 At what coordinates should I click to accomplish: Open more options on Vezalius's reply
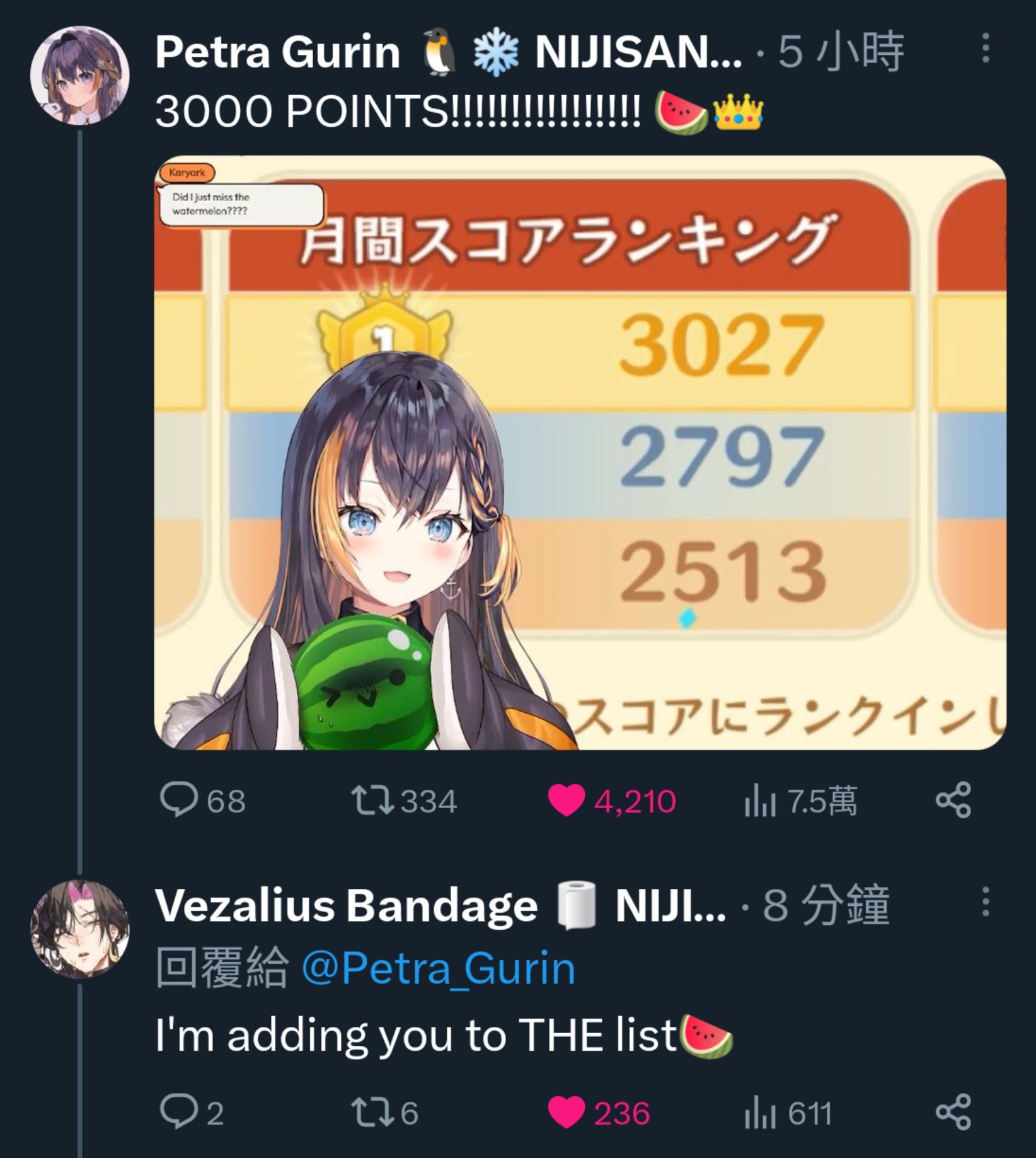point(986,902)
